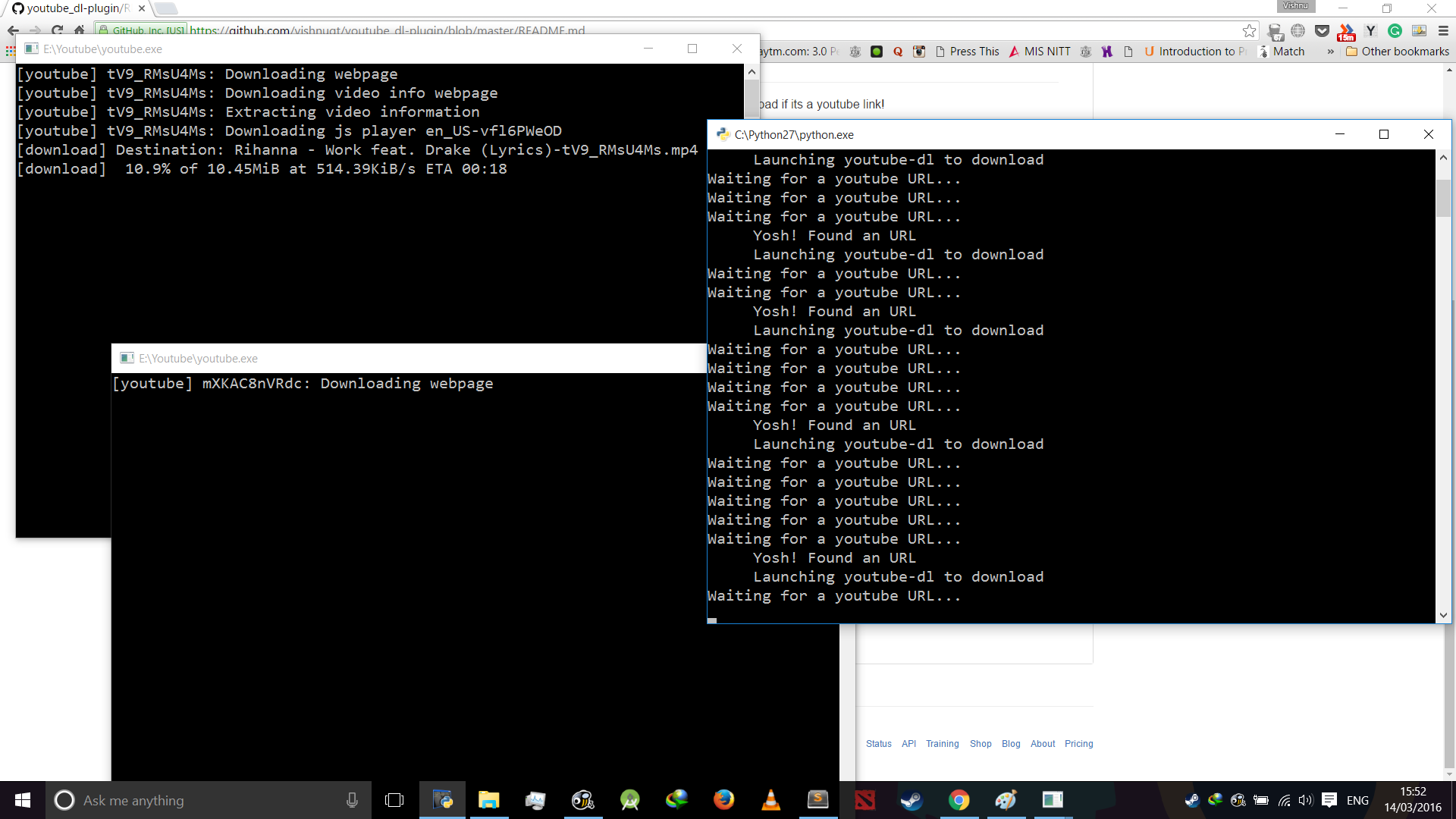Open the paint palette app on taskbar
The height and width of the screenshot is (819, 1456).
tap(1006, 800)
